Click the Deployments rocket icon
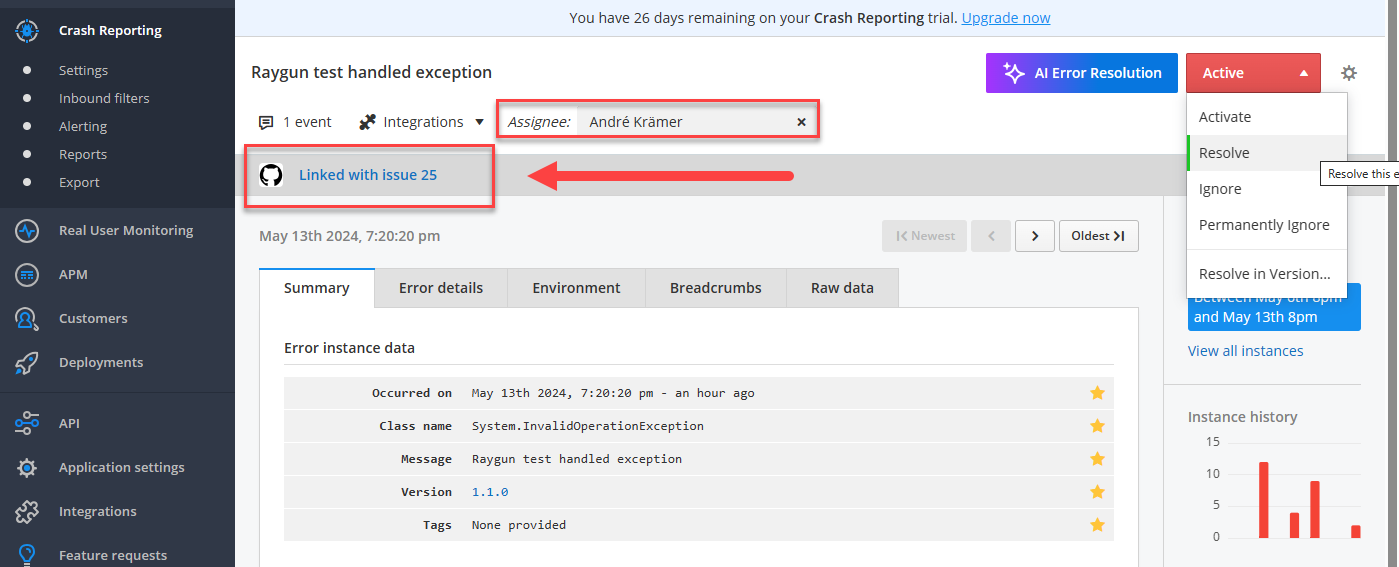1399x567 pixels. (x=27, y=362)
